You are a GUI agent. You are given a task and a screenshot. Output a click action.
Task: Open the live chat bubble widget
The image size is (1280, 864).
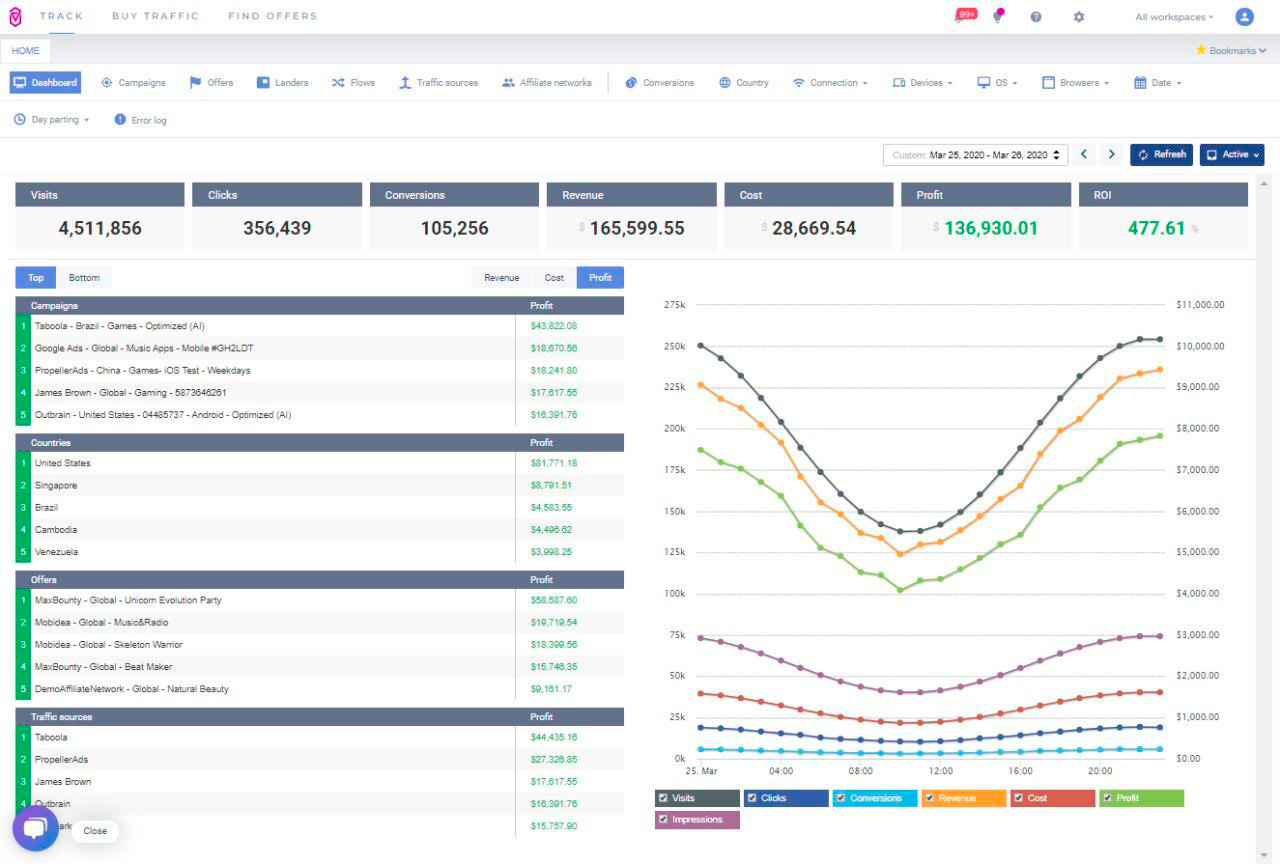point(35,829)
